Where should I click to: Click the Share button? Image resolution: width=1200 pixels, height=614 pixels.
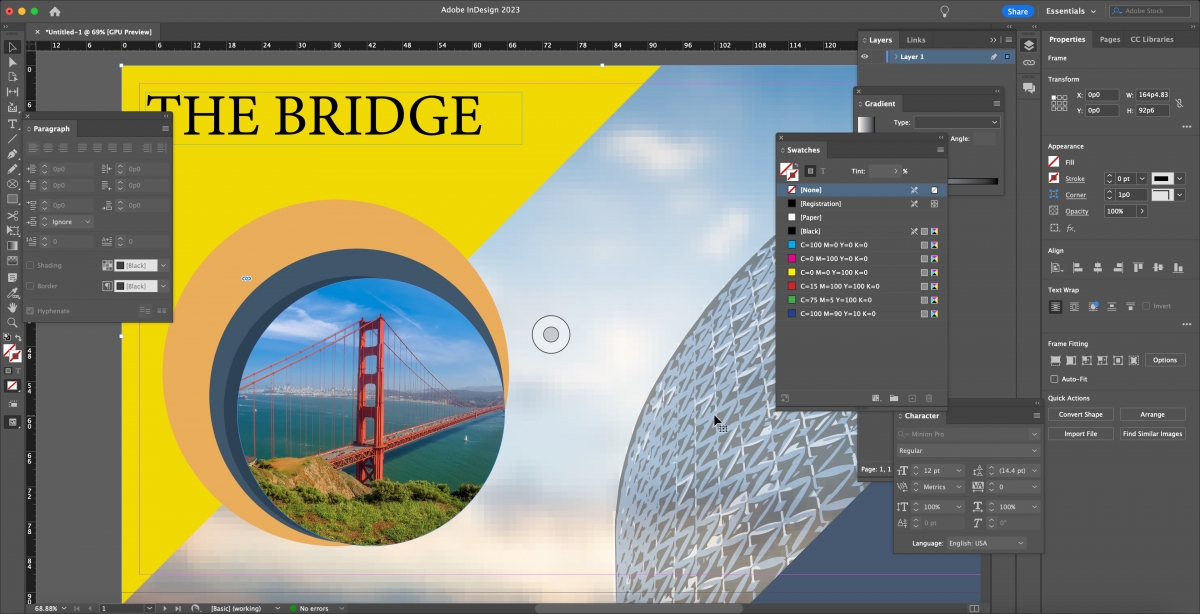pos(1017,11)
